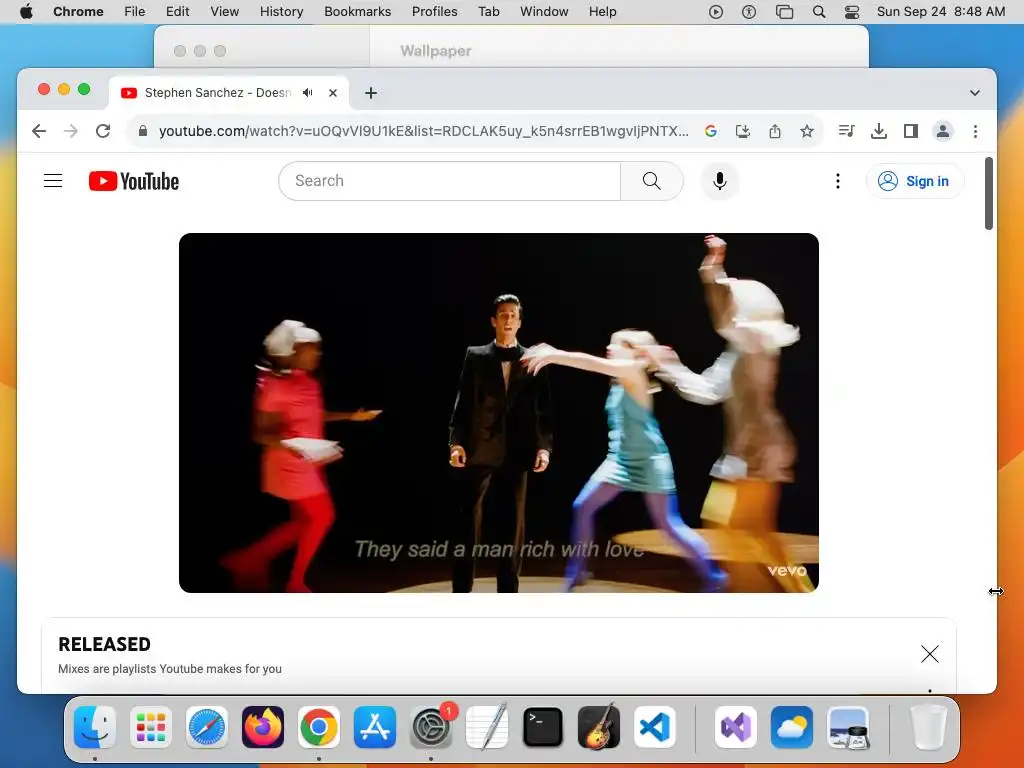
Task: Click the play-circle icon in the menu bar
Action: pos(716,12)
